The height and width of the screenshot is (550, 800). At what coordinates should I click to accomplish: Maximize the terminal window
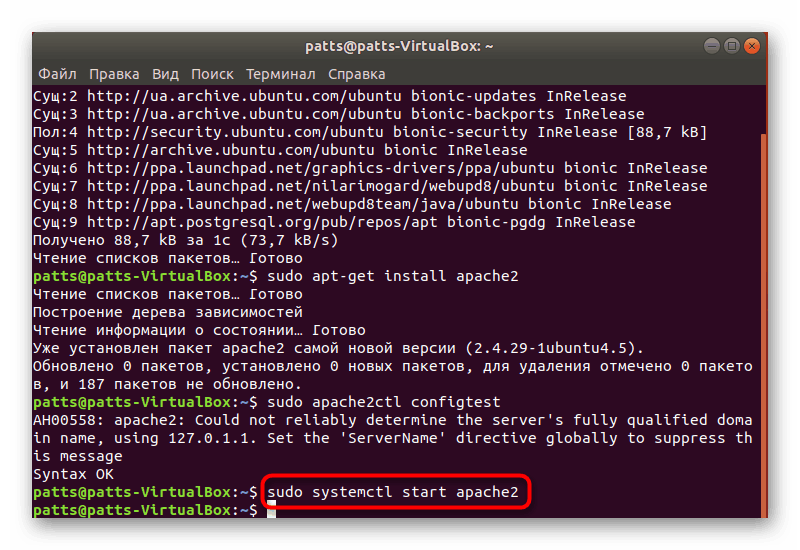click(x=732, y=46)
